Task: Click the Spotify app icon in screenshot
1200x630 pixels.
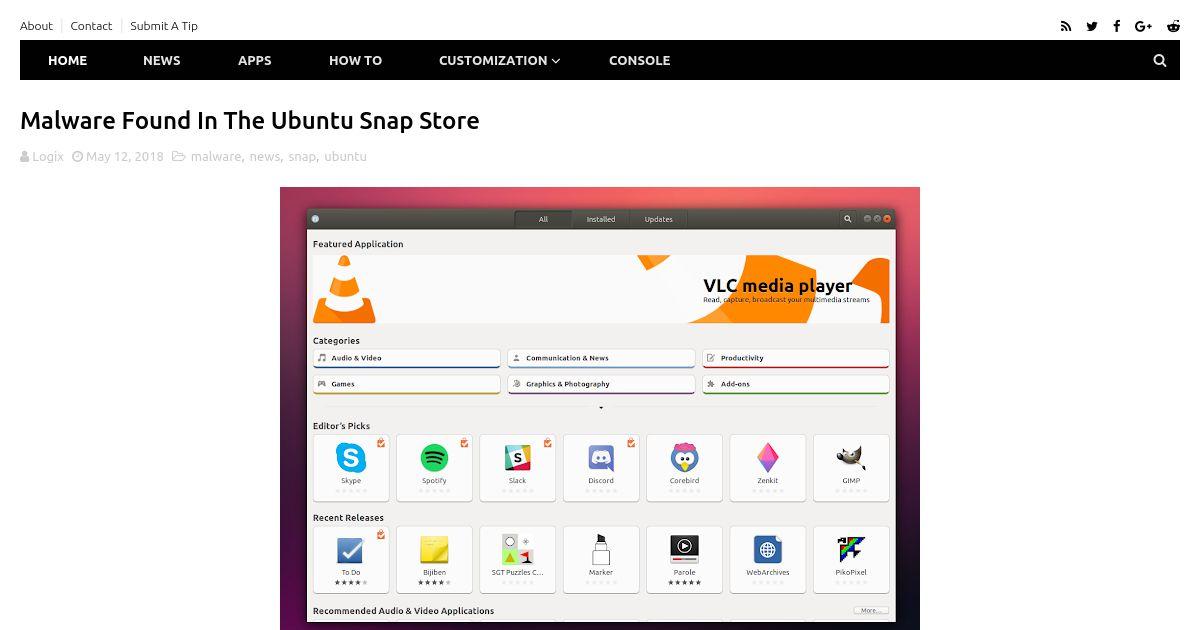Action: click(434, 458)
